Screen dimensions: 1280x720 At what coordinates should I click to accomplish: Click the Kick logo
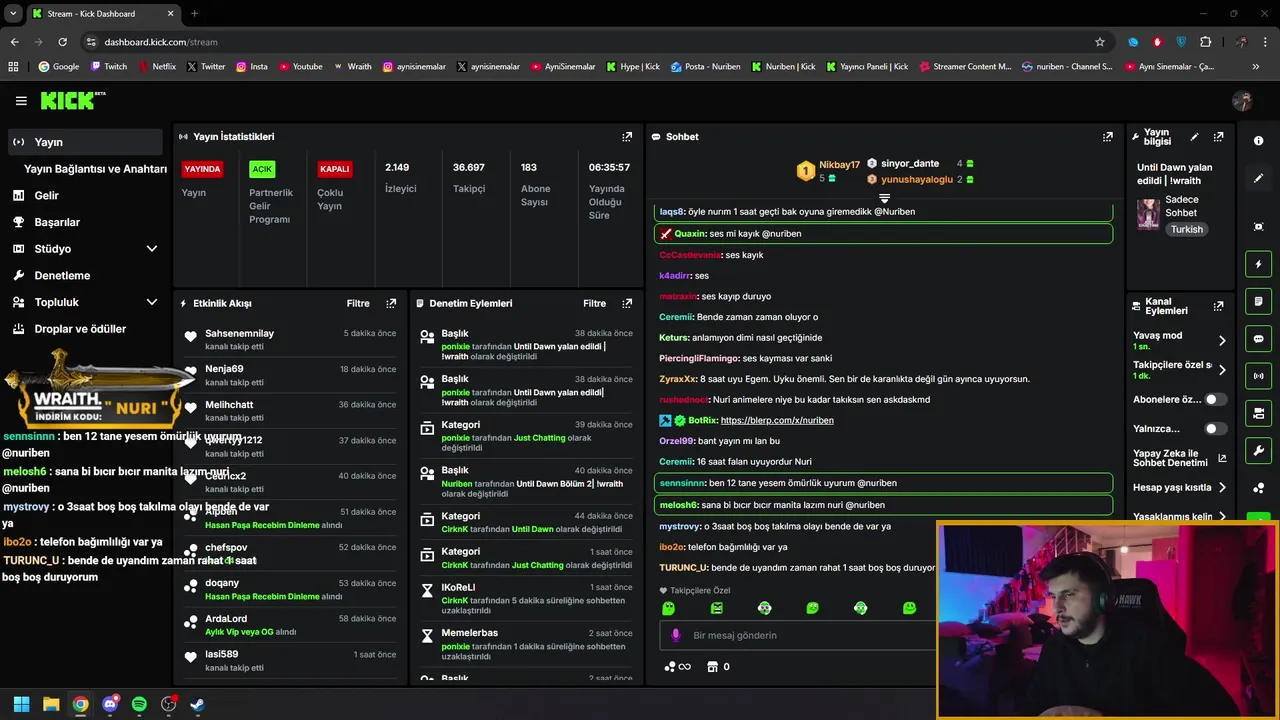click(72, 100)
